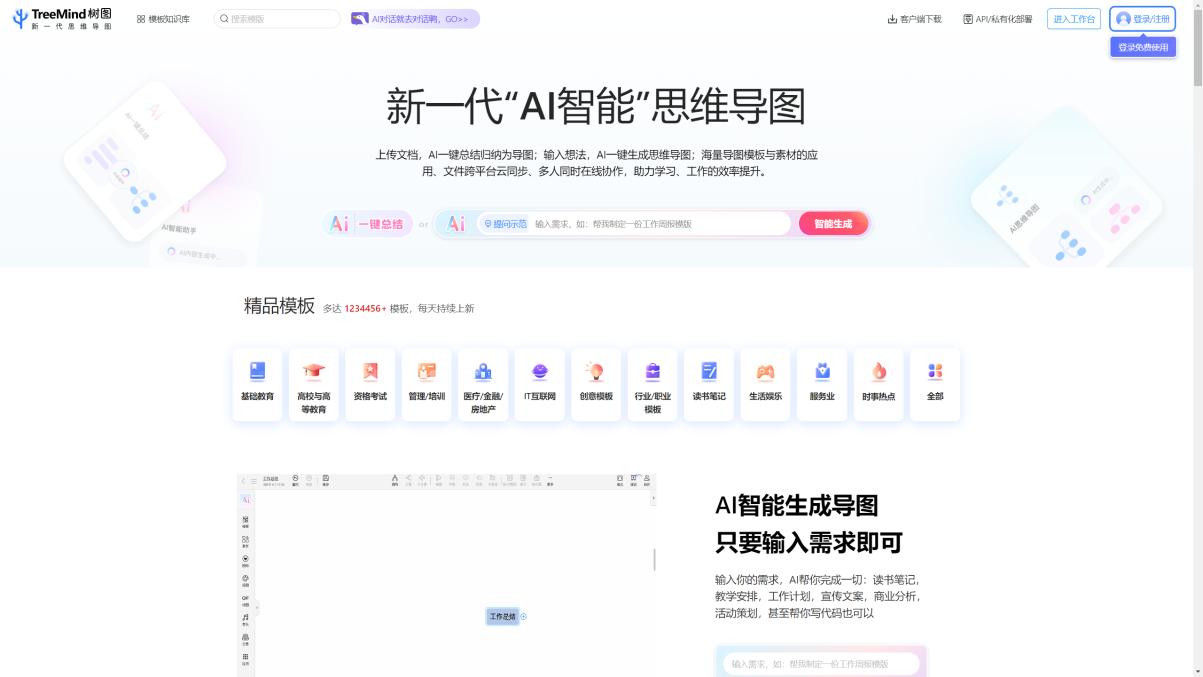1203x677 pixels.
Task: Click the plus button beside 工作总结 node
Action: tap(524, 616)
